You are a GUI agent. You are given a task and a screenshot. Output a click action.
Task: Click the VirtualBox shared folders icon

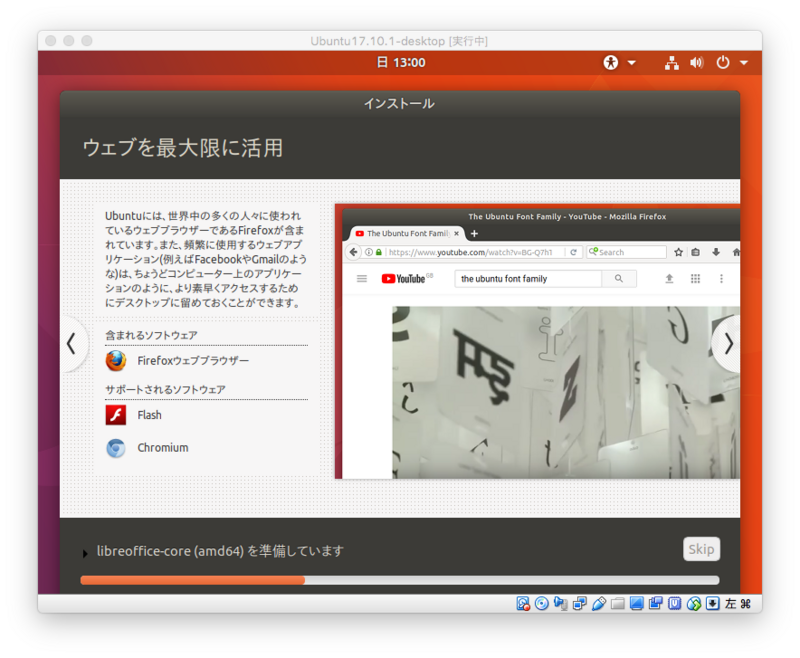pyautogui.click(x=618, y=604)
